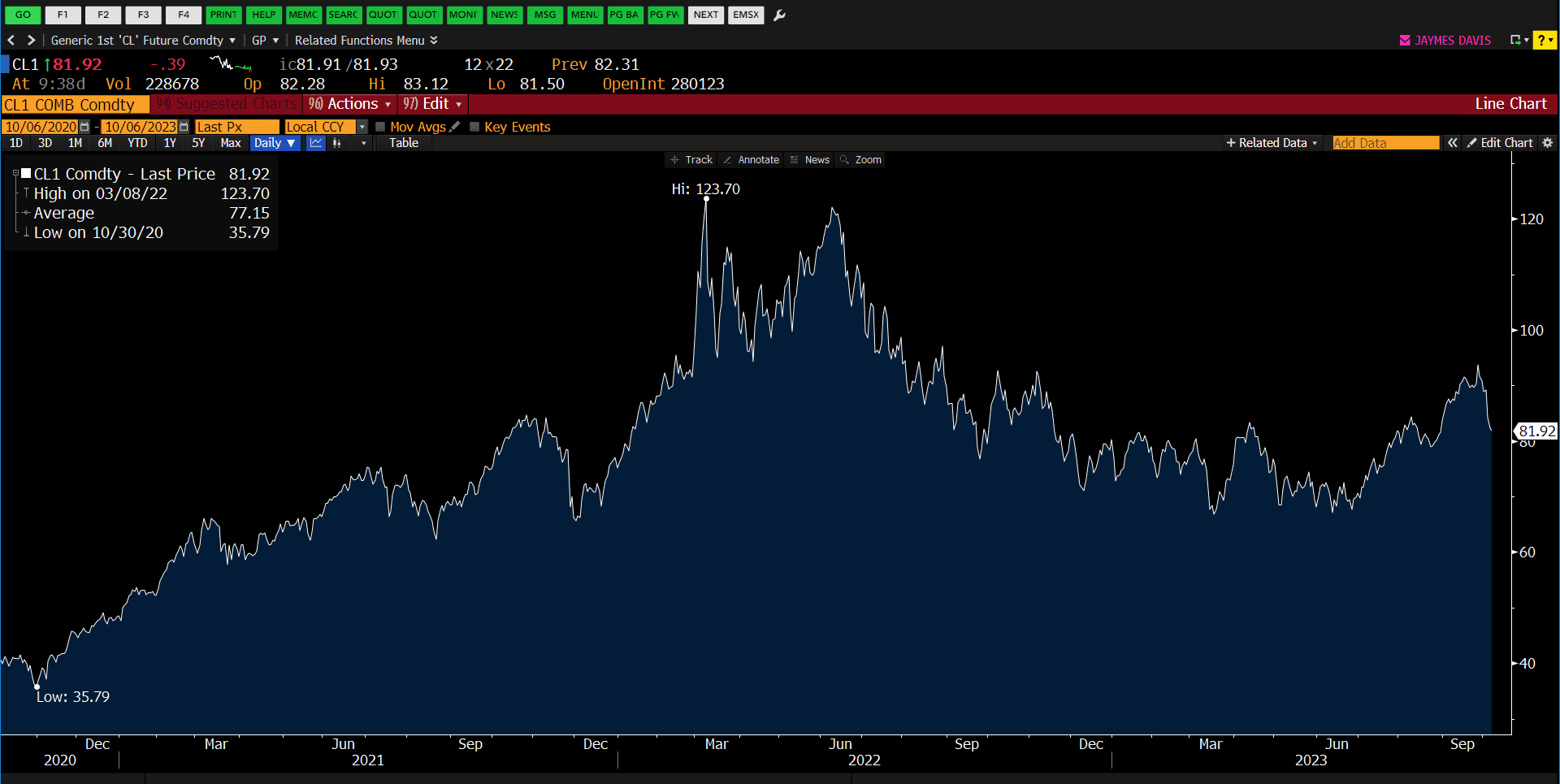The width and height of the screenshot is (1560, 784).
Task: Click the start date 10/06/2020 field
Action: (41, 127)
